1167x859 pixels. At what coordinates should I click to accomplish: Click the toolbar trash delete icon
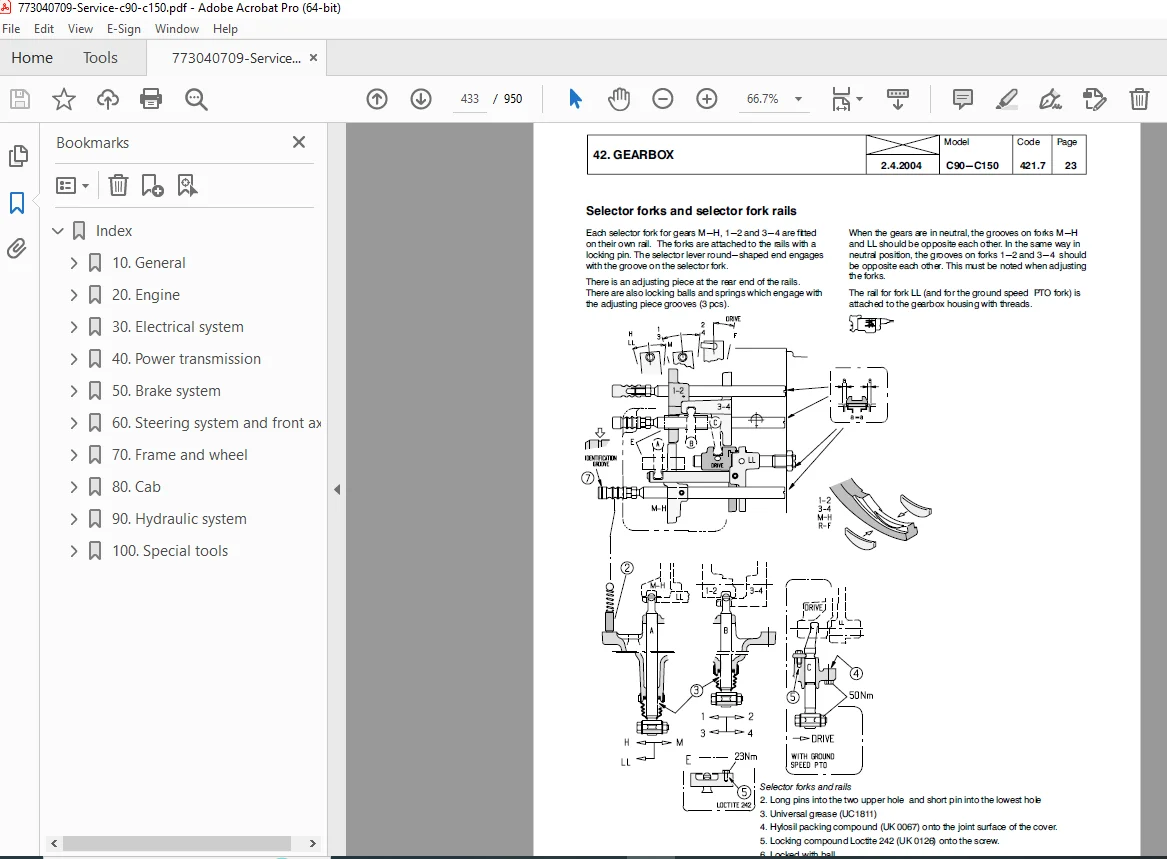pos(1139,99)
